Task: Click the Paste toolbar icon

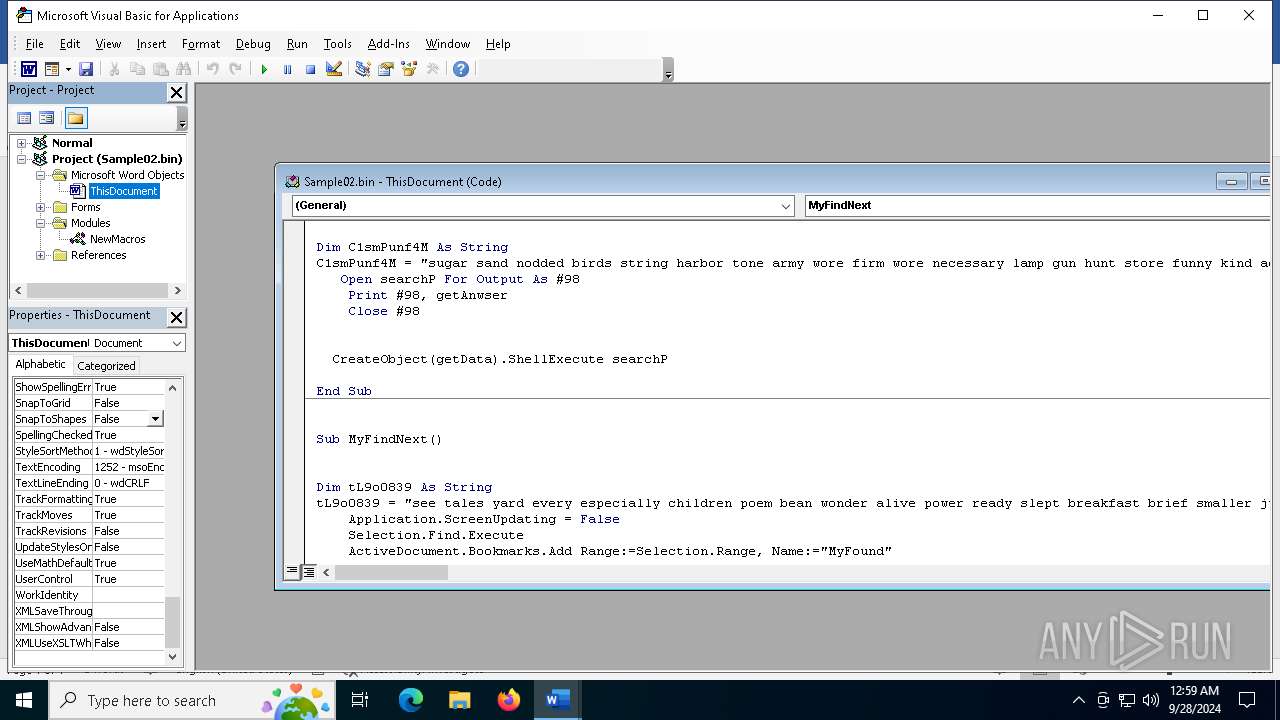Action: tap(160, 69)
